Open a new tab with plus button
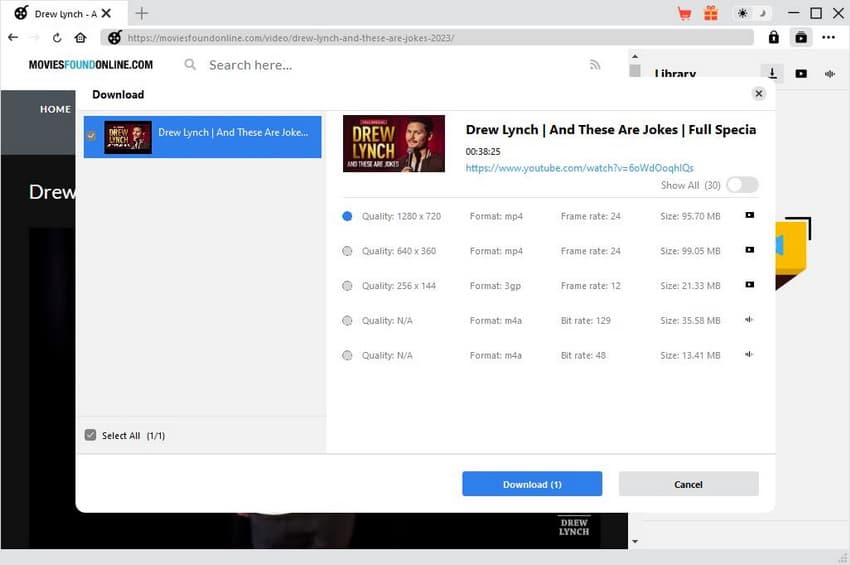Image resolution: width=850 pixels, height=565 pixels. tap(141, 14)
